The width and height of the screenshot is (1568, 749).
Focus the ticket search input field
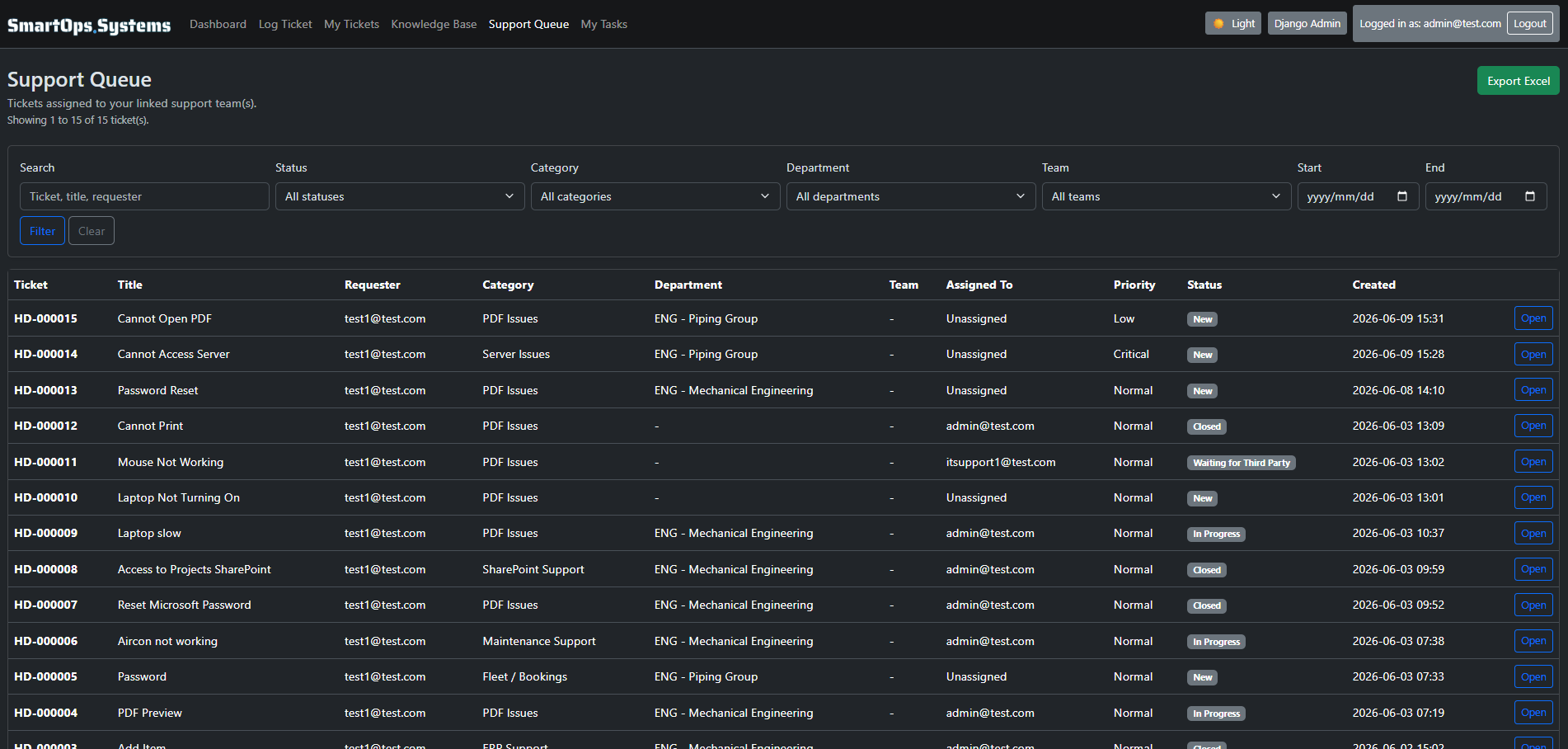[x=144, y=196]
